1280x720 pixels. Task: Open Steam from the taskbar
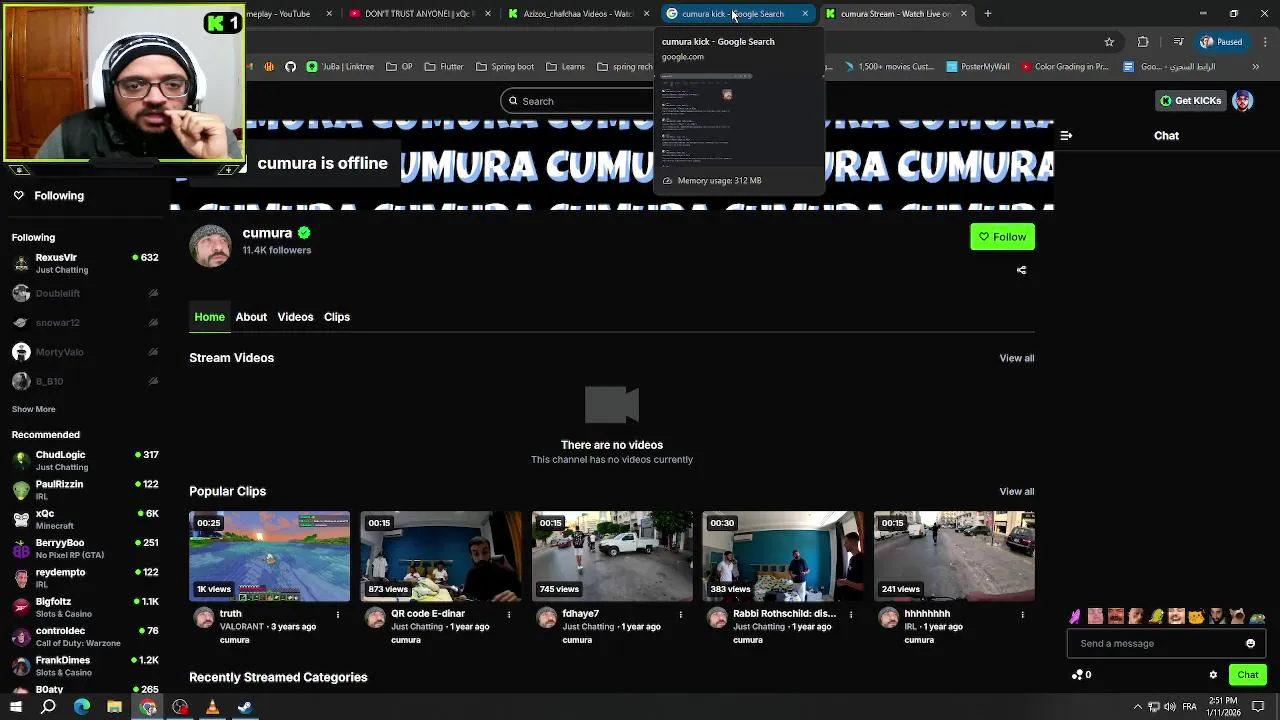[x=245, y=707]
